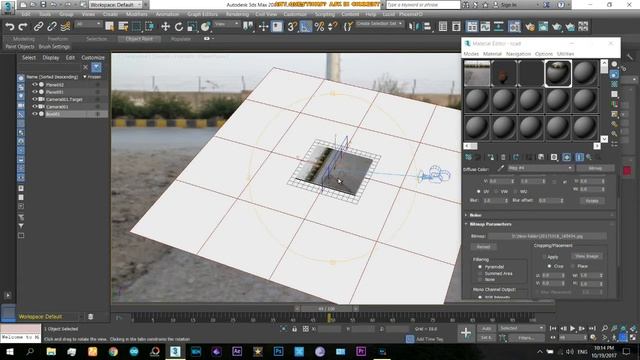Click the Reload bitmap button
Viewport: 640px width, 360px height.
click(x=483, y=247)
